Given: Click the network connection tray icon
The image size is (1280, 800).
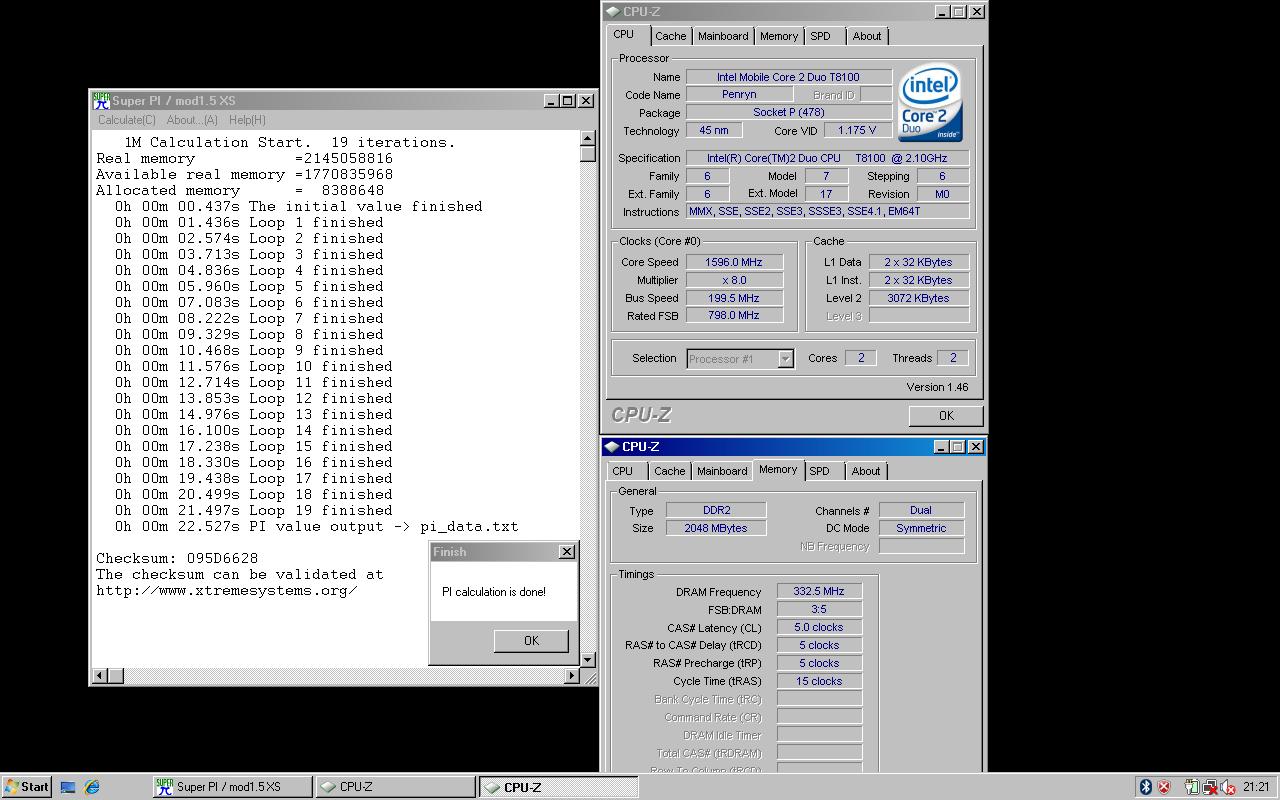Looking at the screenshot, I should coord(1210,787).
